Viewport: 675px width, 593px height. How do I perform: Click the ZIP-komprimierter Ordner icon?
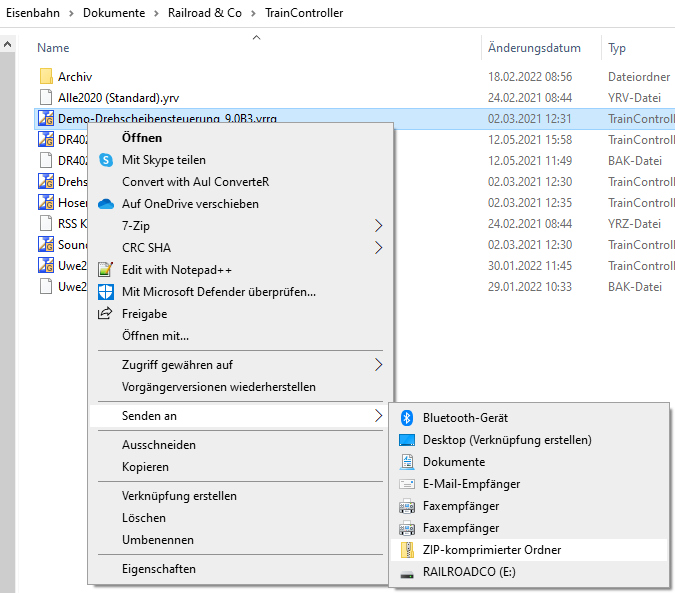click(407, 550)
